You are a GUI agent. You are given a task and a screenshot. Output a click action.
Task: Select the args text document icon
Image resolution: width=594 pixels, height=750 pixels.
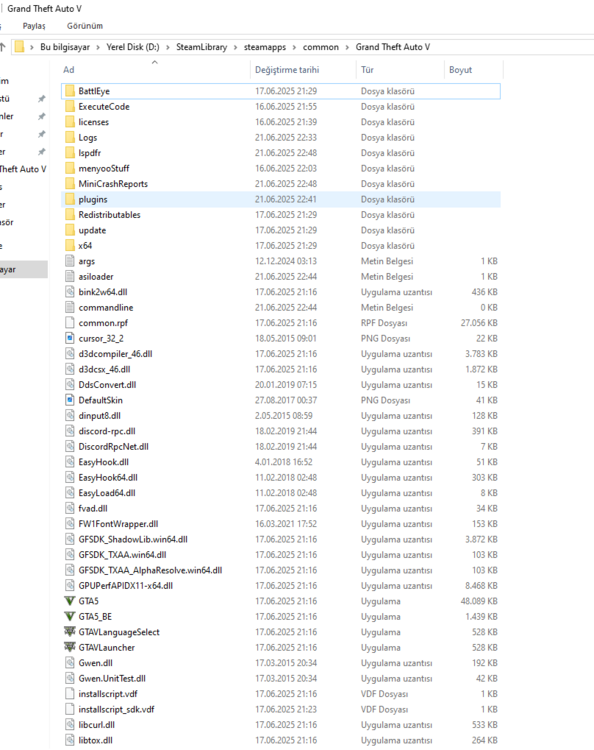pyautogui.click(x=70, y=261)
